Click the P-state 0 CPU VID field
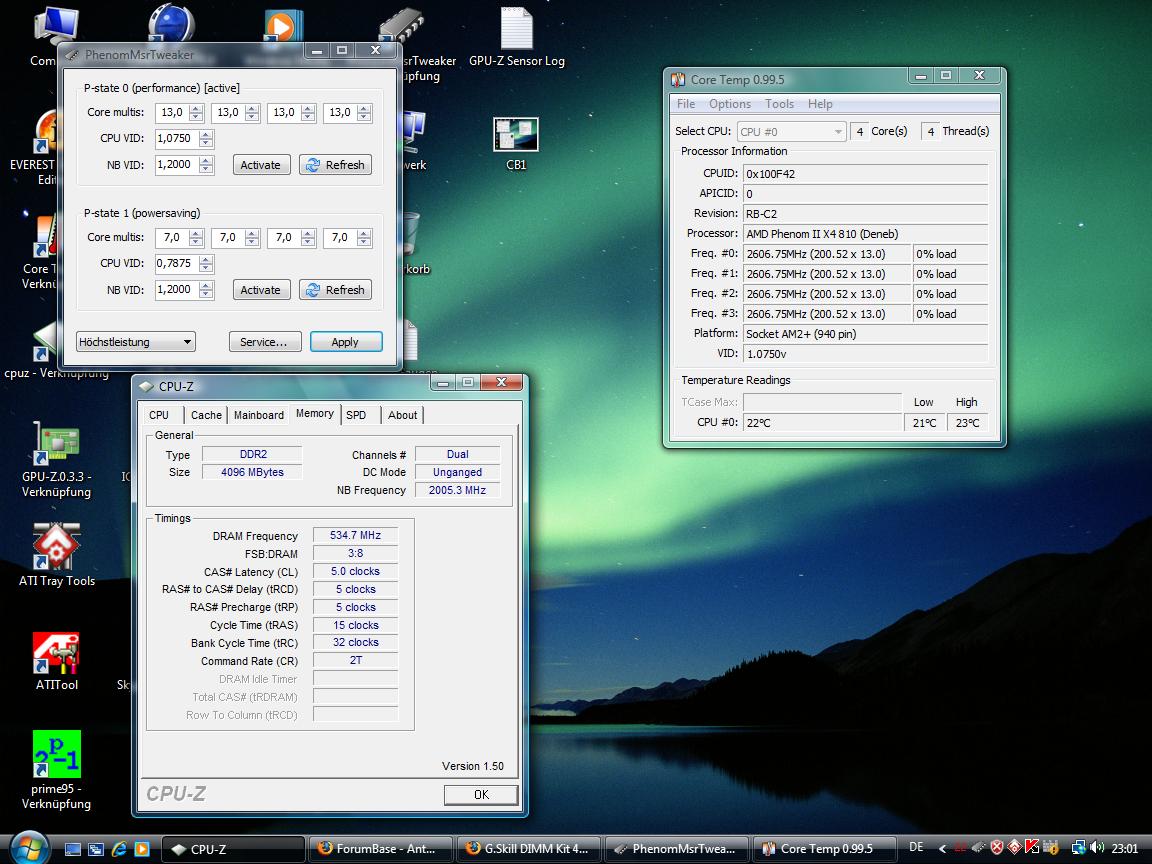The image size is (1152, 864). tap(176, 139)
